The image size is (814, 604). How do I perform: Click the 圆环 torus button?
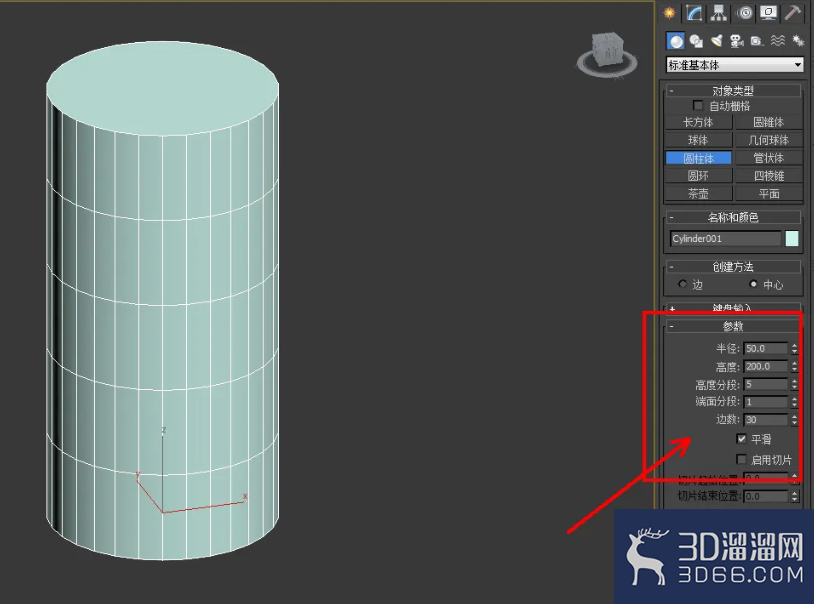[x=698, y=176]
